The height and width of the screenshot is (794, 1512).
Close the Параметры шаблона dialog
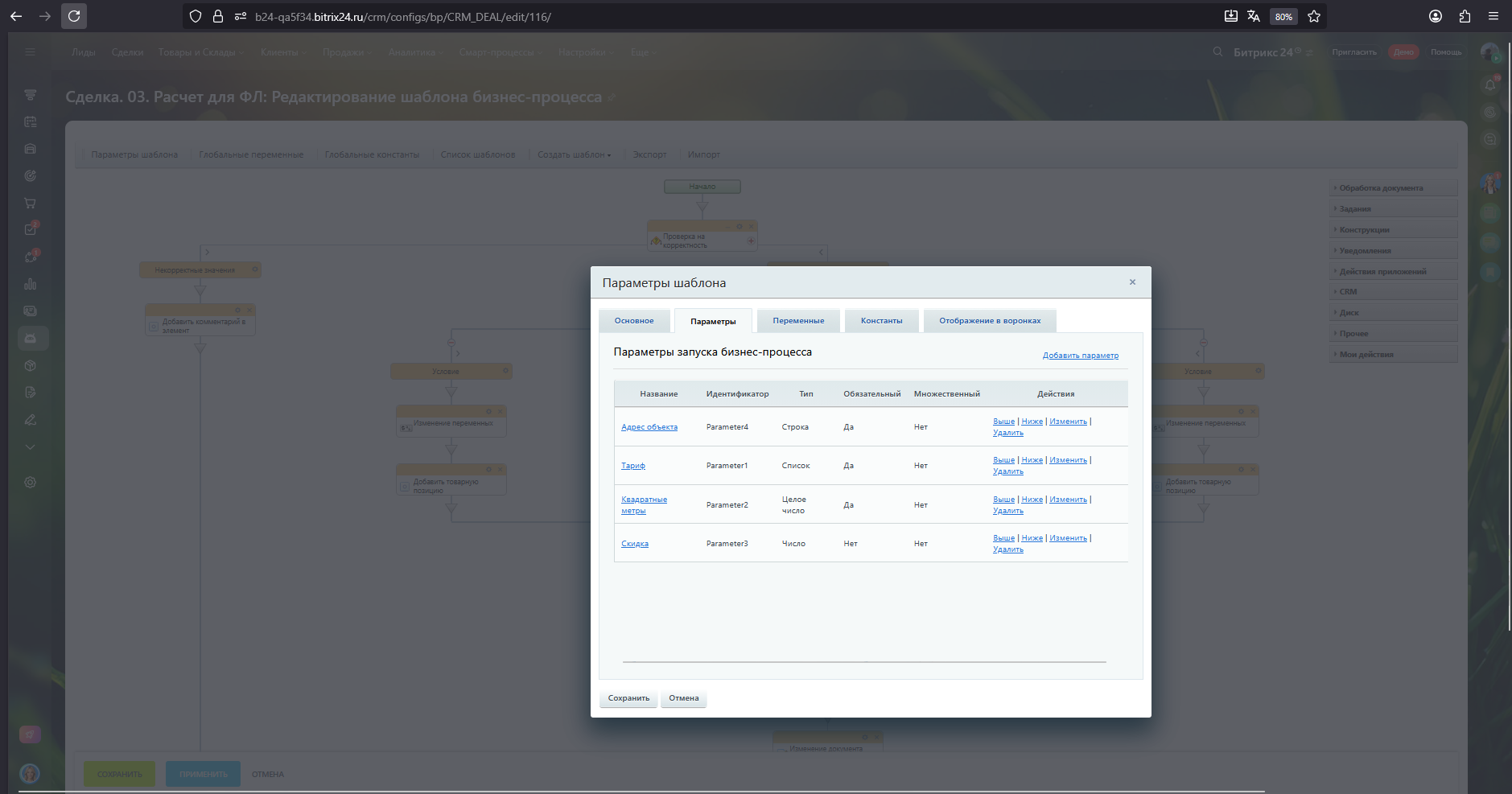(1132, 282)
